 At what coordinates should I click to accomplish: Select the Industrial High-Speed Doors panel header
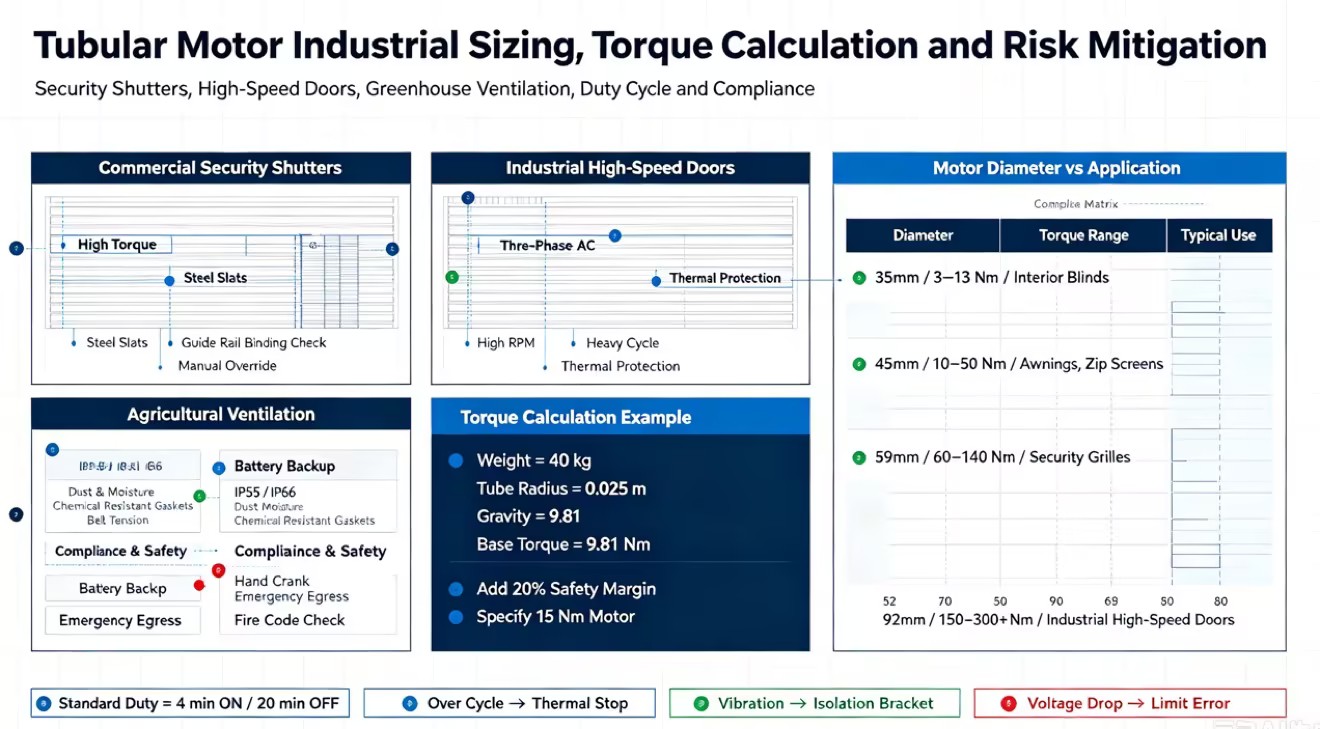pyautogui.click(x=620, y=168)
